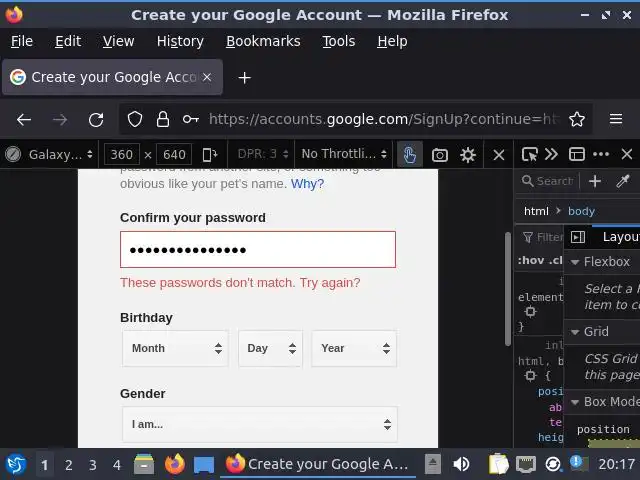Open the Bookmarks menu
This screenshot has height=480, width=640.
tap(263, 41)
